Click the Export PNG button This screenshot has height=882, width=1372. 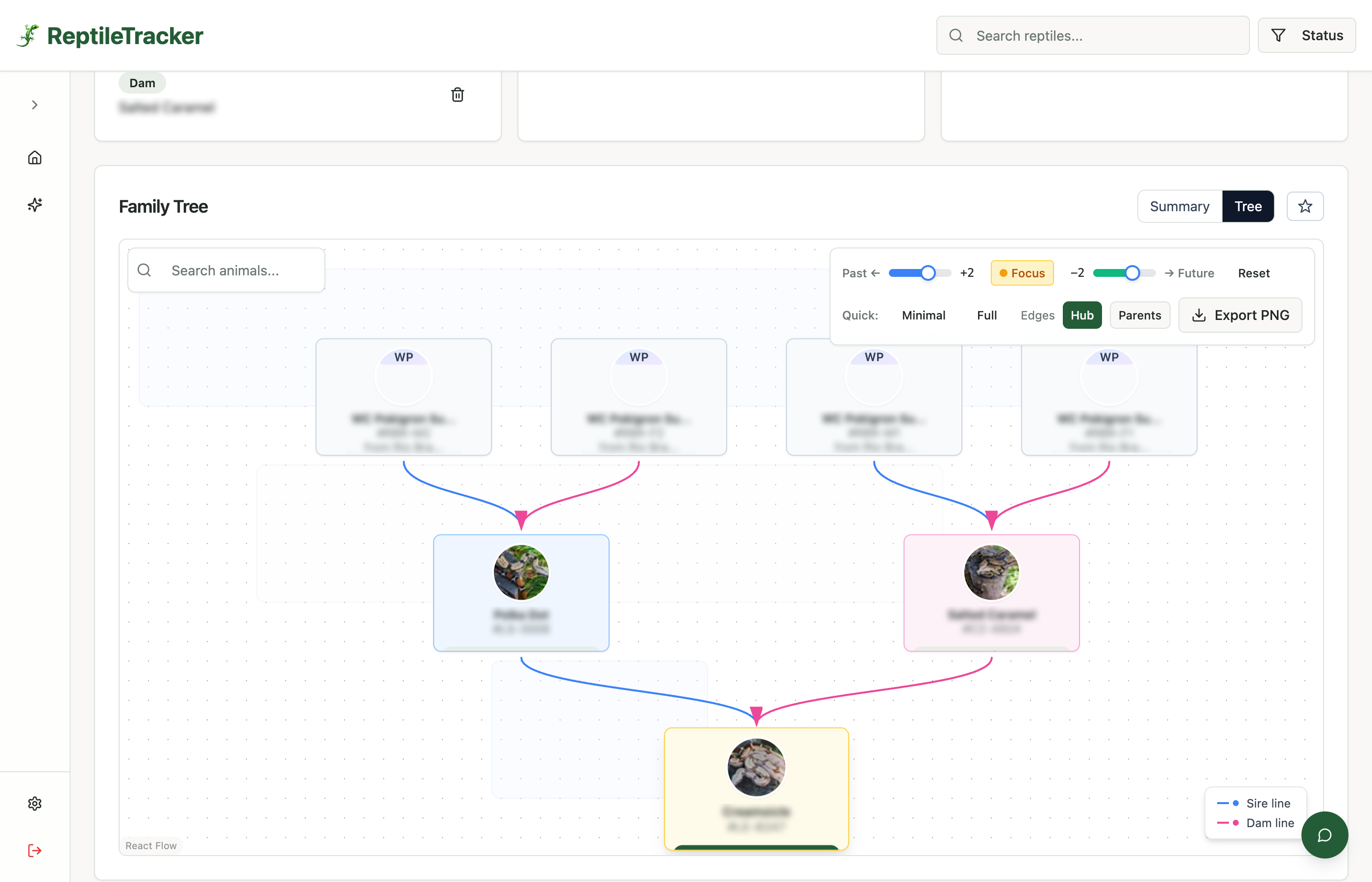pyautogui.click(x=1240, y=315)
